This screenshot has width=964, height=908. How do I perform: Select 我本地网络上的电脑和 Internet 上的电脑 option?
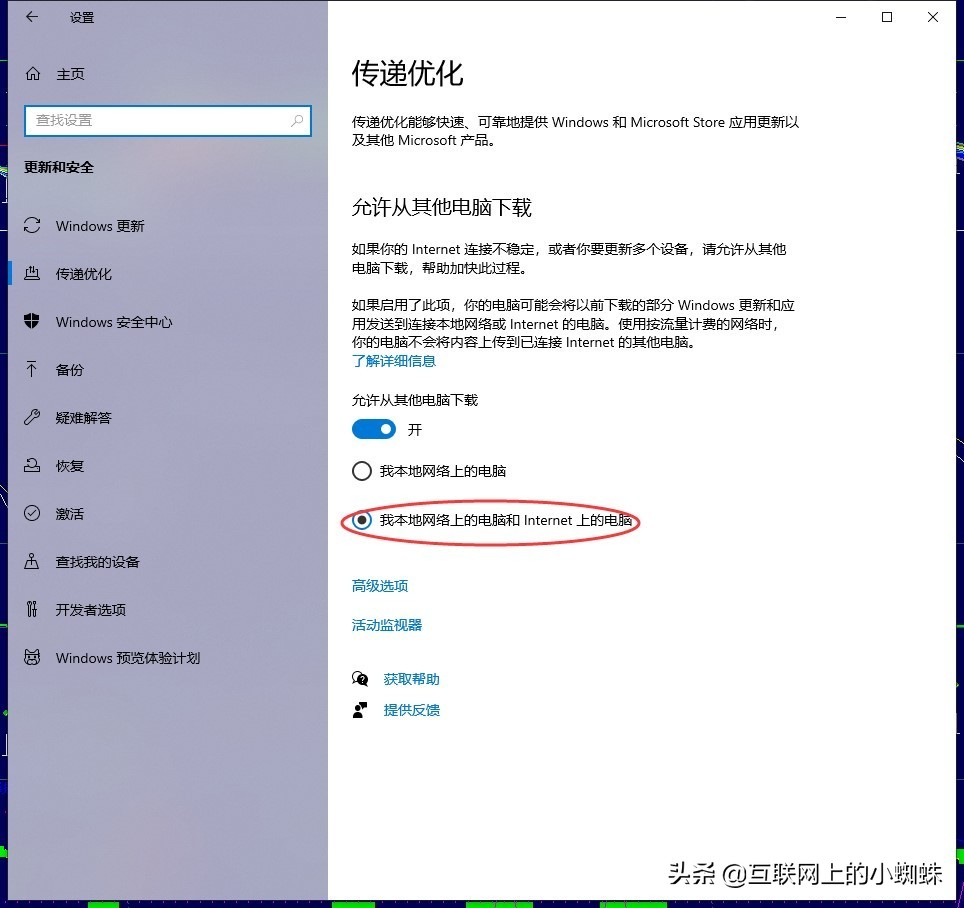[360, 521]
